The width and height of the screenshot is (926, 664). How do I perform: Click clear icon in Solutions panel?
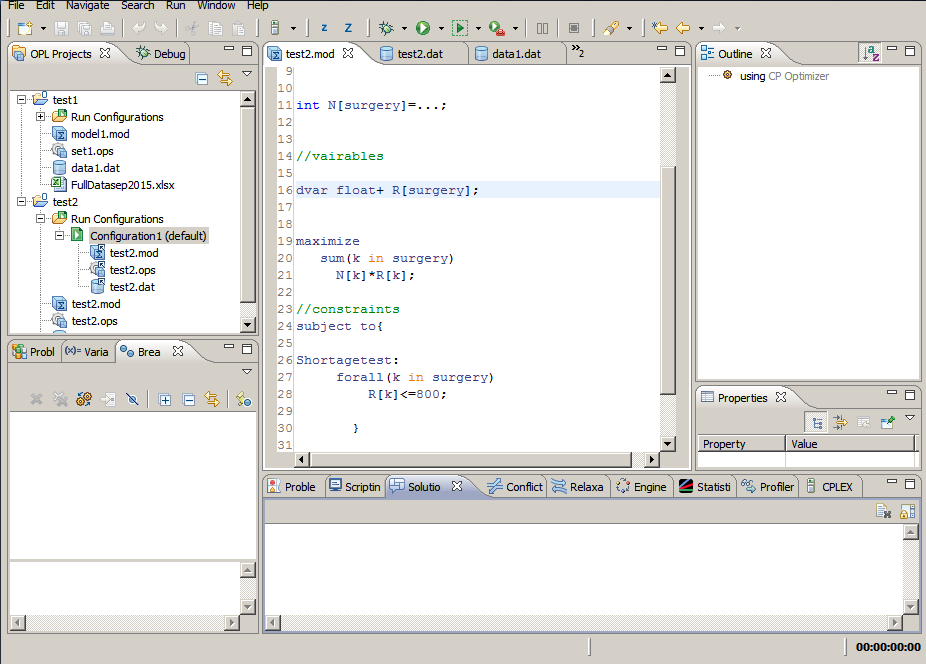[883, 511]
